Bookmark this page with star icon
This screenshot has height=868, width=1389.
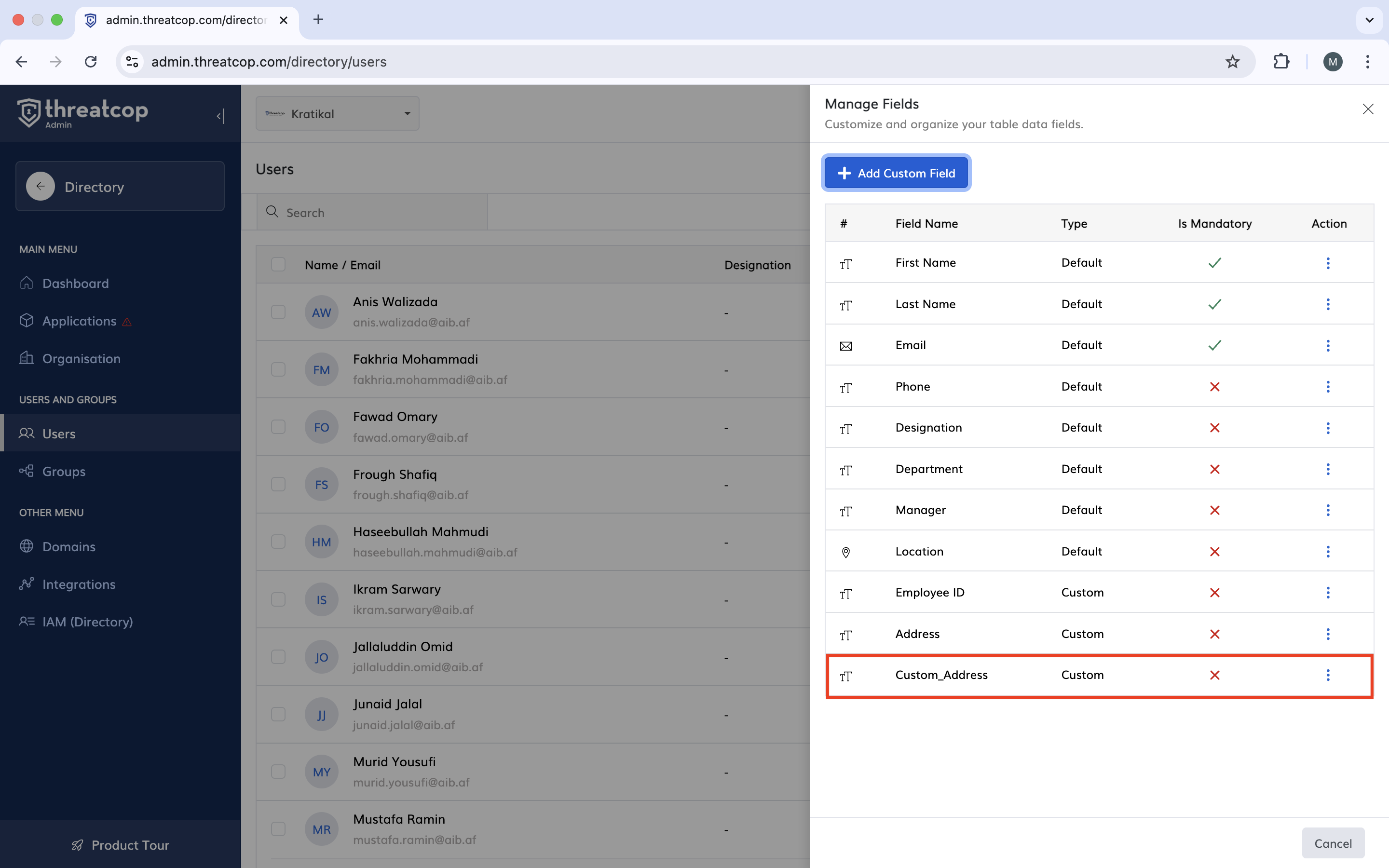[1232, 61]
